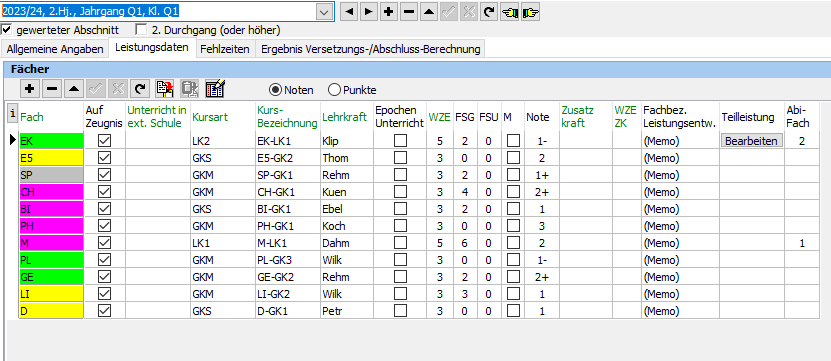Click the Bearbeiten button in Teilleistung
Viewport: 831px width, 361px height.
click(751, 141)
